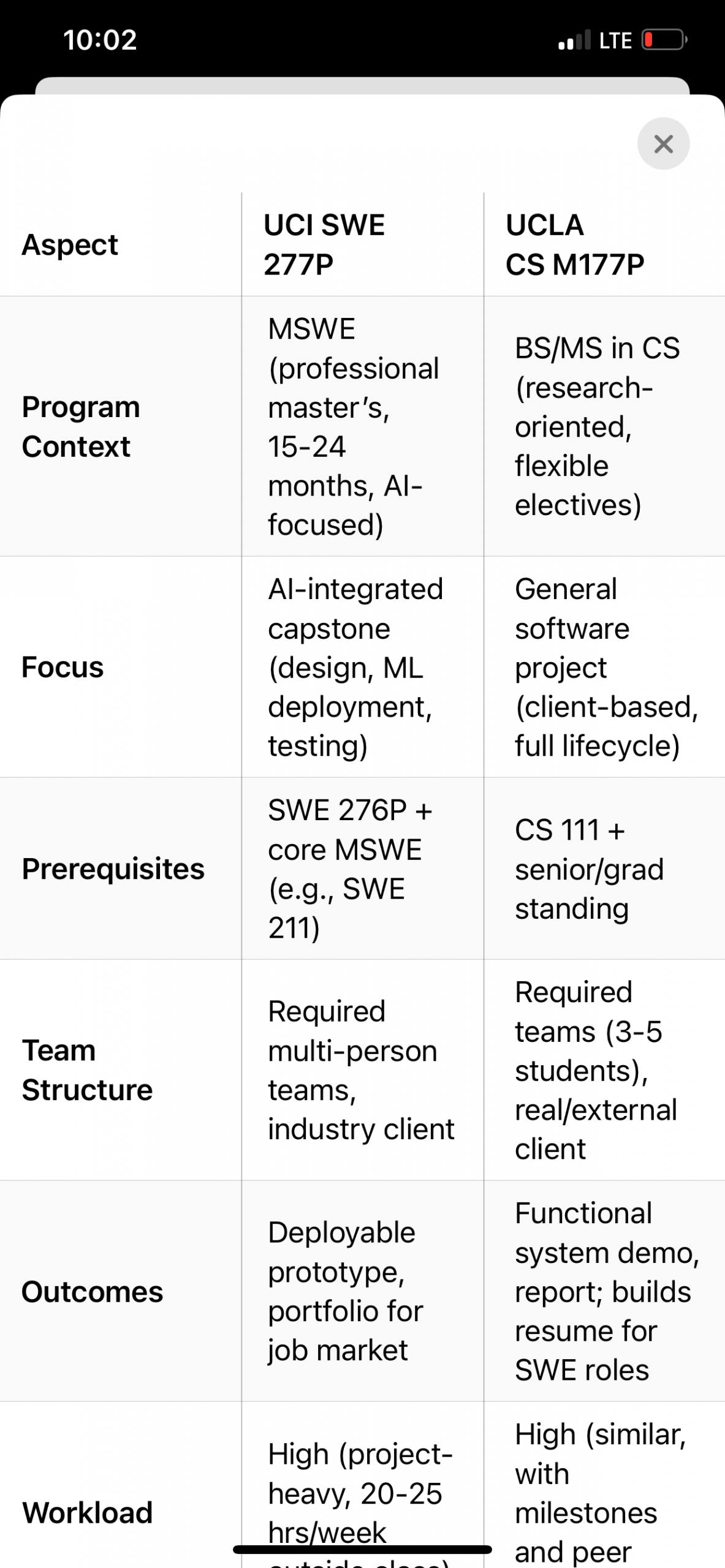Tap the BS/MS in CS cell
The image size is (725, 1568).
click(x=597, y=426)
